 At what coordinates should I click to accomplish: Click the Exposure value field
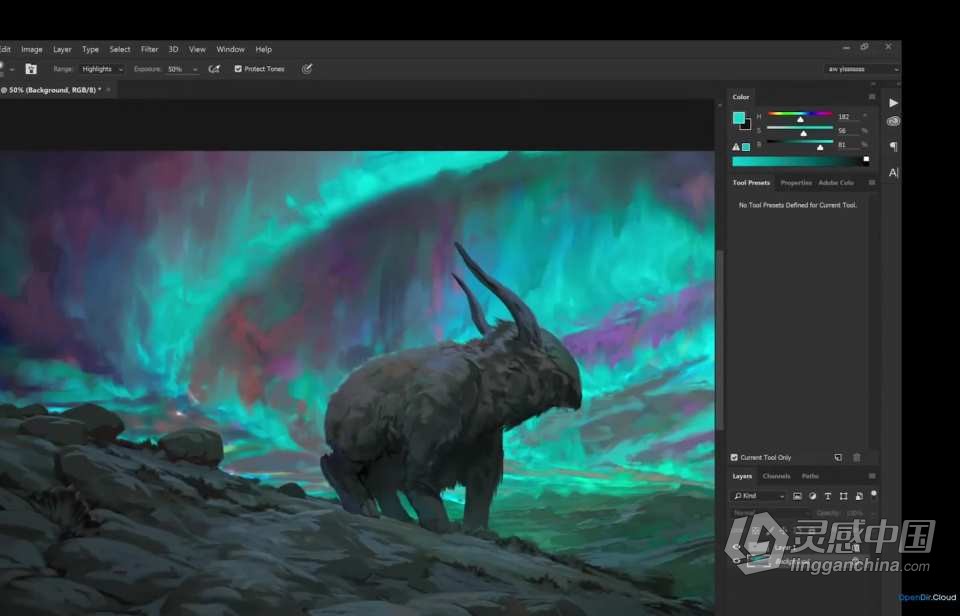click(x=177, y=69)
